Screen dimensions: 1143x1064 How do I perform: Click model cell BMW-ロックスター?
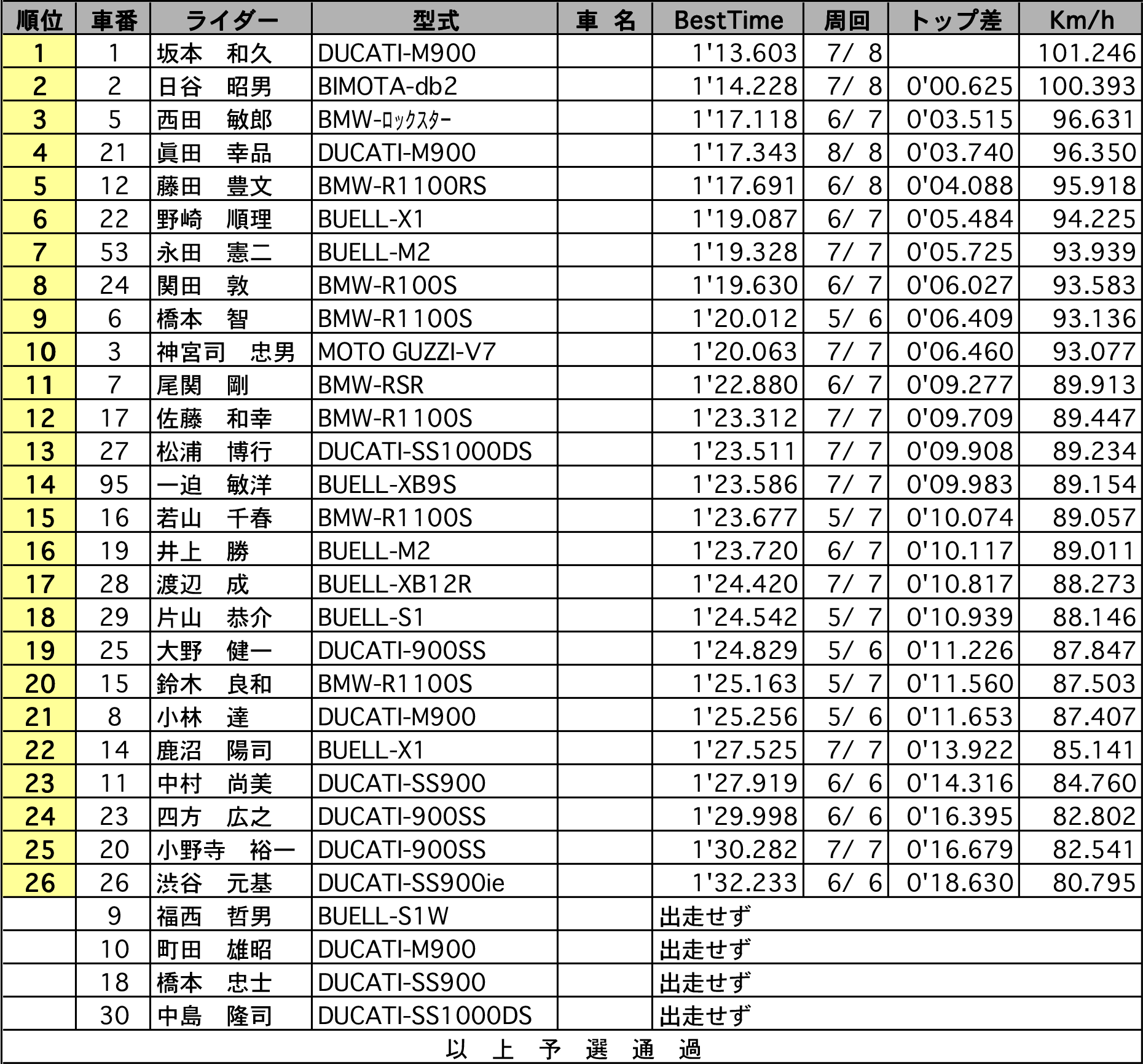tap(385, 119)
